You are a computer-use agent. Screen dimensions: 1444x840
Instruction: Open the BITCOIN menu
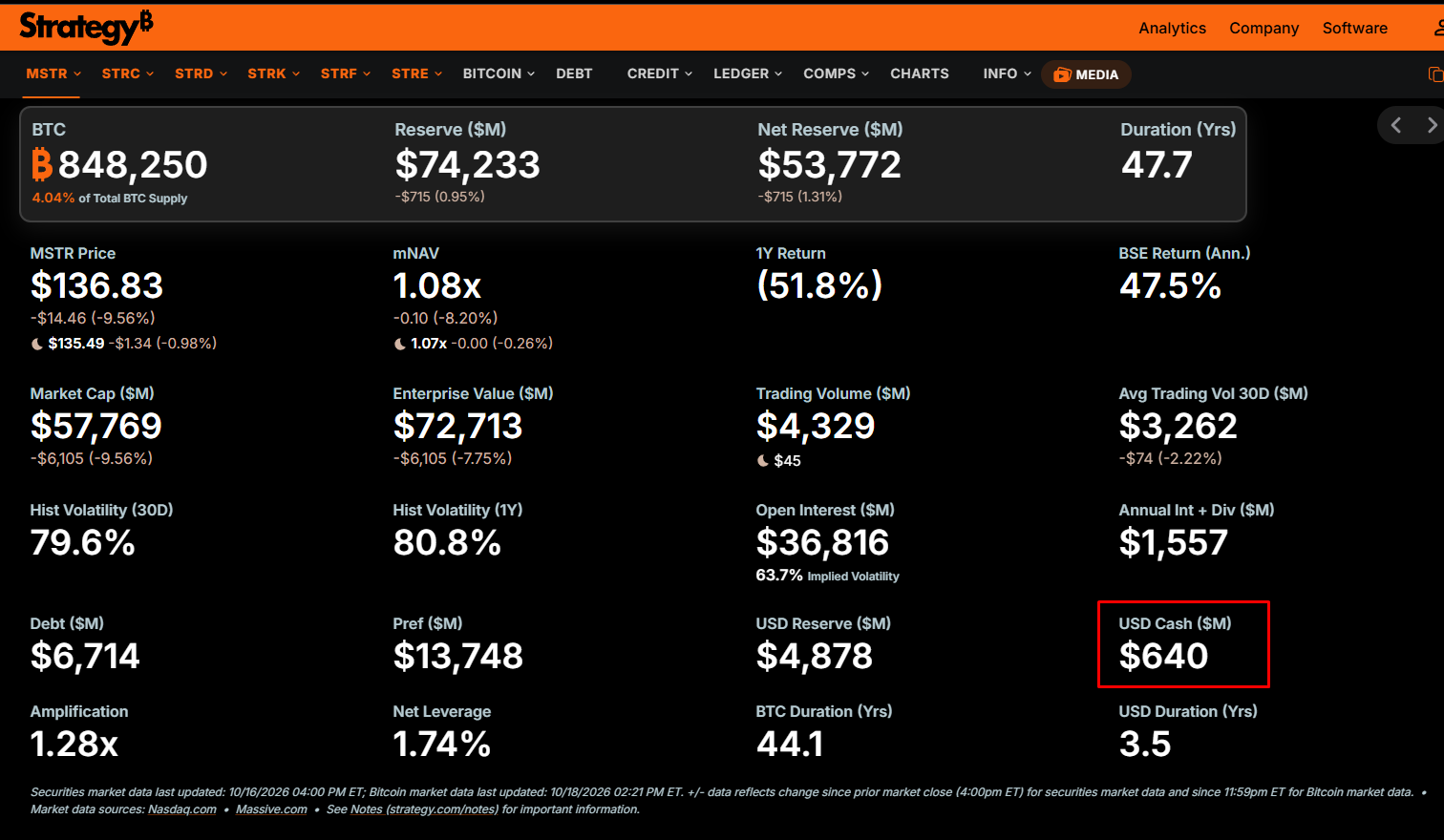point(499,73)
